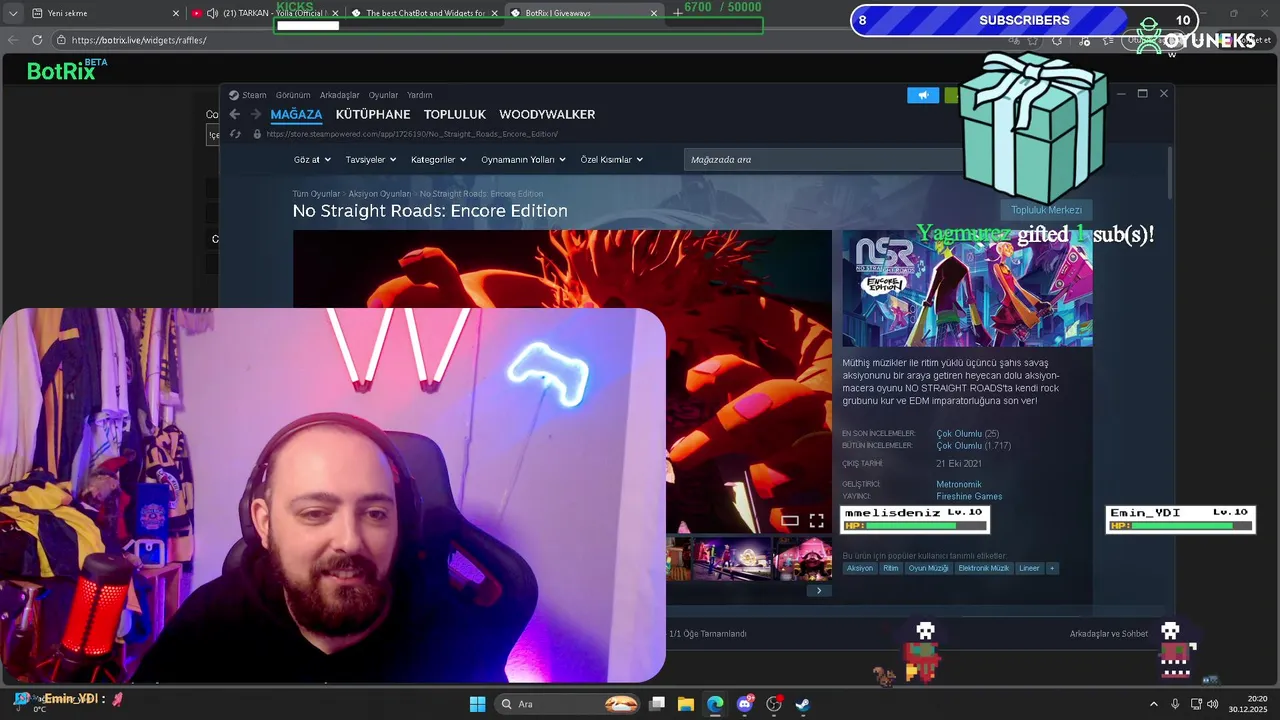1280x720 pixels.
Task: Open Discord from the taskbar
Action: 745,704
